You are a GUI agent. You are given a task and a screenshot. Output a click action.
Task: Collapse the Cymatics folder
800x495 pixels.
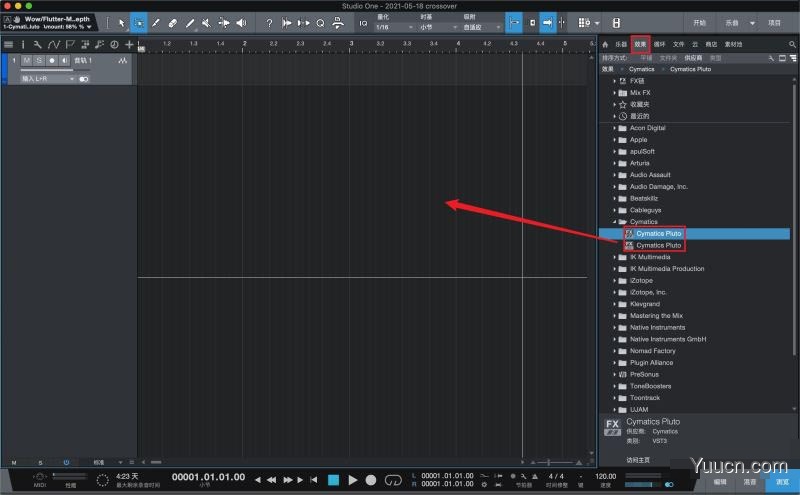pyautogui.click(x=614, y=222)
